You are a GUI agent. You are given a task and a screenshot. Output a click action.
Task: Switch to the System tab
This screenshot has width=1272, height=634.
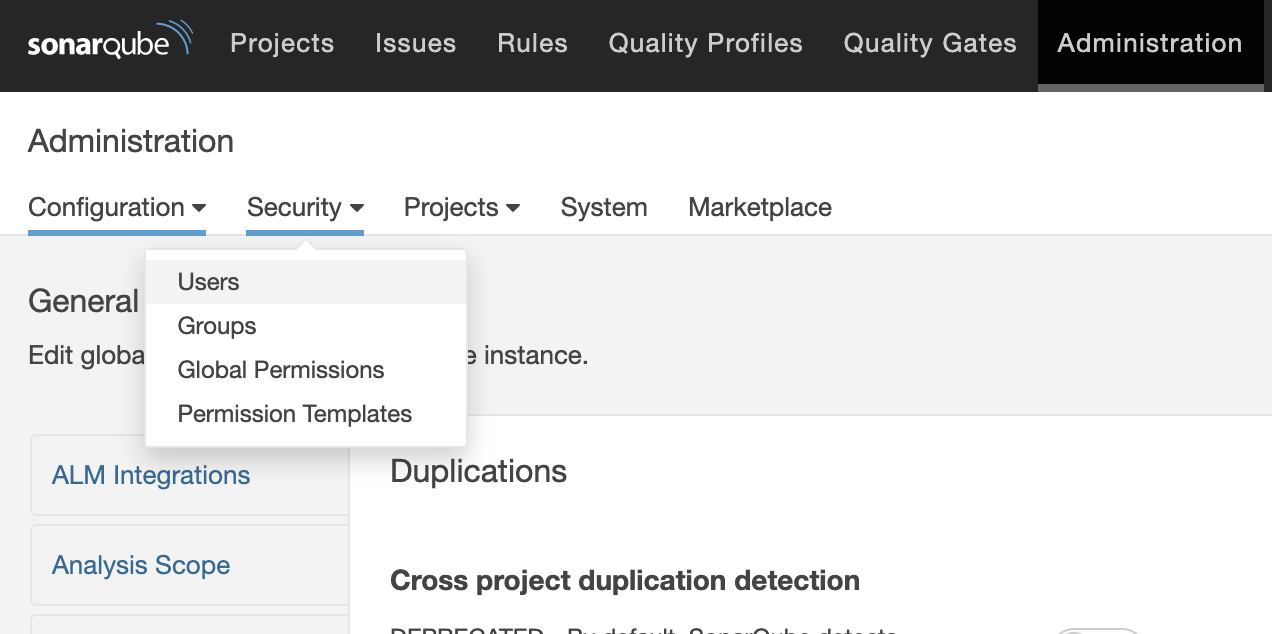[x=604, y=207]
